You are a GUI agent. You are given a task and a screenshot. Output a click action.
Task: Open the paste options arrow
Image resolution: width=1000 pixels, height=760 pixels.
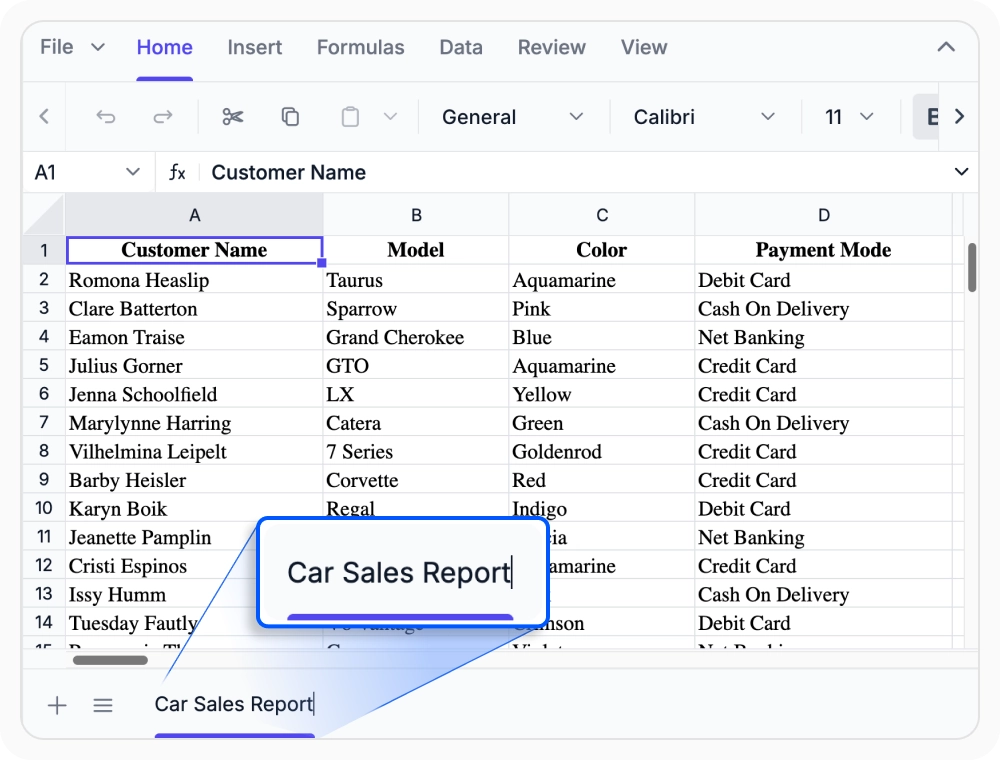[390, 117]
